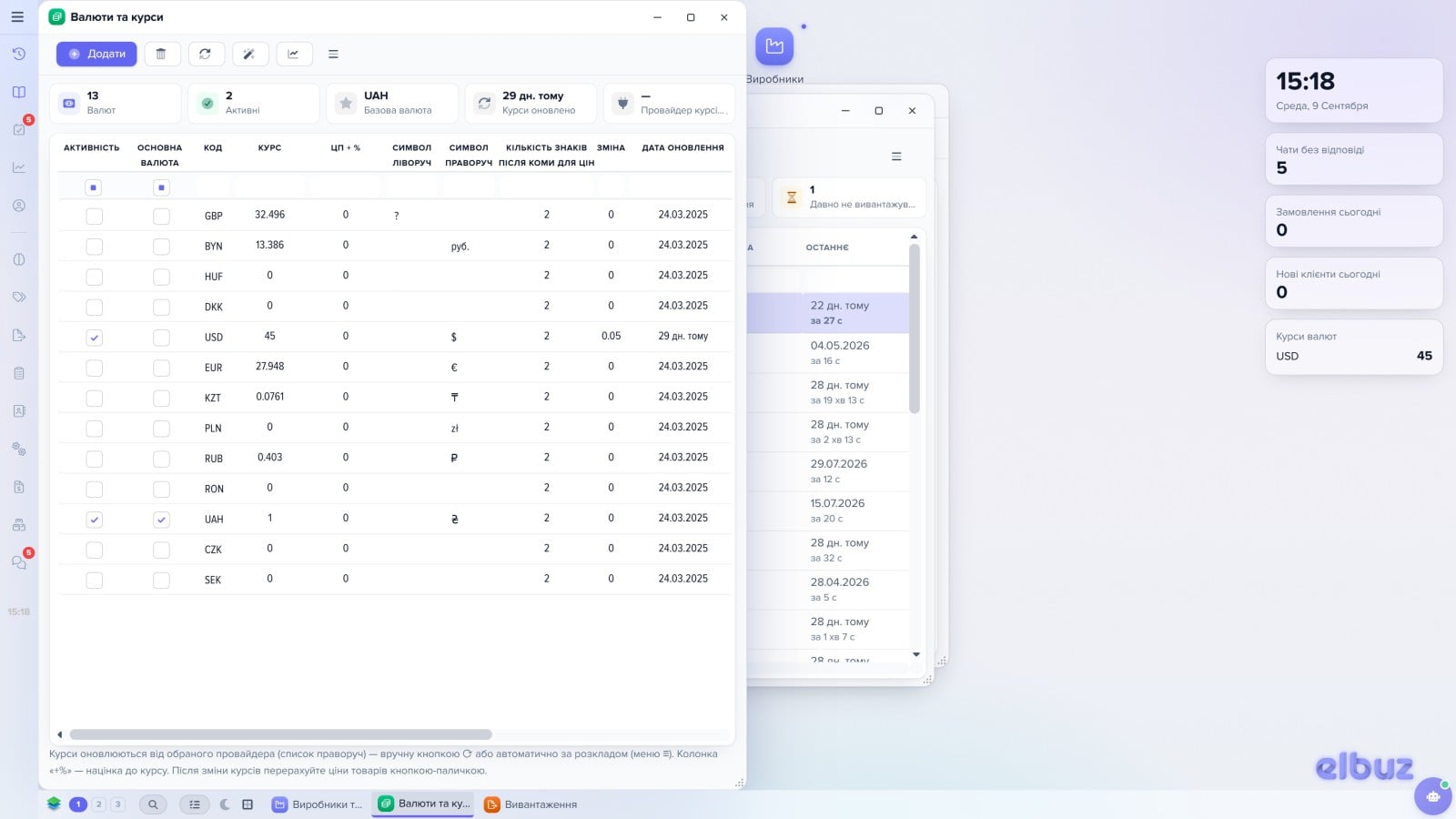Open the chat icon with the badge in the sidebar
1456x819 pixels.
pos(19,561)
